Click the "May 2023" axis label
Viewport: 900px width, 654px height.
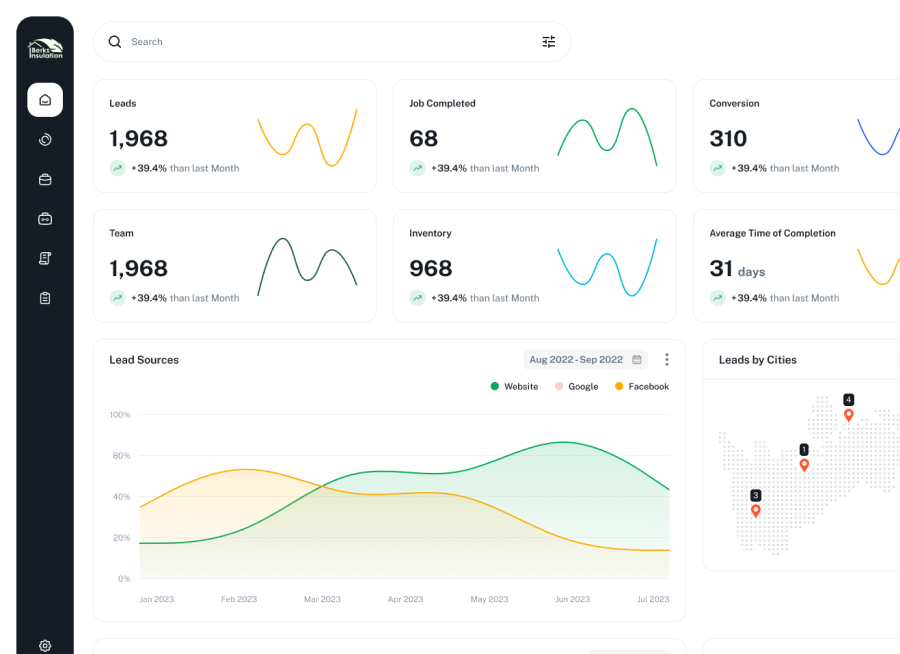[490, 599]
